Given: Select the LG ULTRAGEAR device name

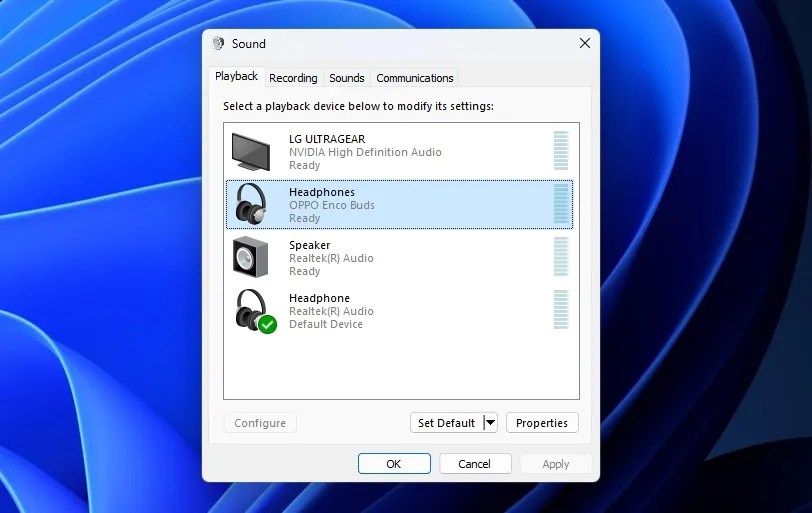Looking at the screenshot, I should [327, 139].
